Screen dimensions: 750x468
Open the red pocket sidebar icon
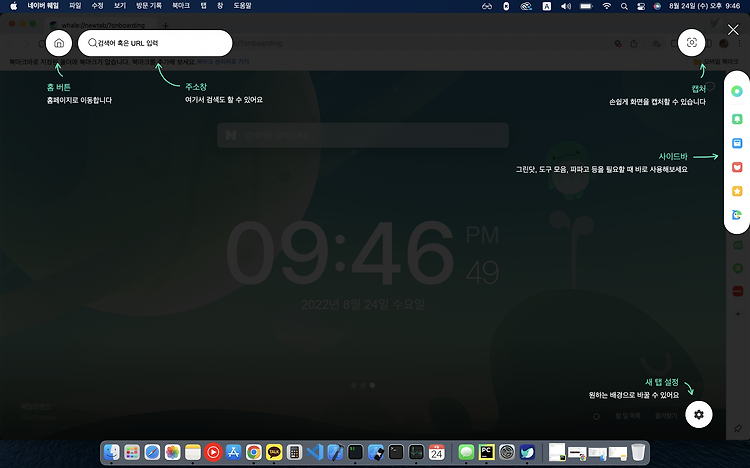click(x=737, y=167)
